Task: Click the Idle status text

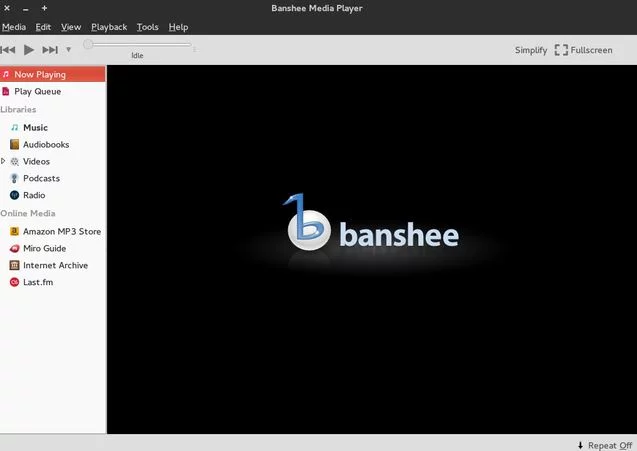Action: coord(137,56)
